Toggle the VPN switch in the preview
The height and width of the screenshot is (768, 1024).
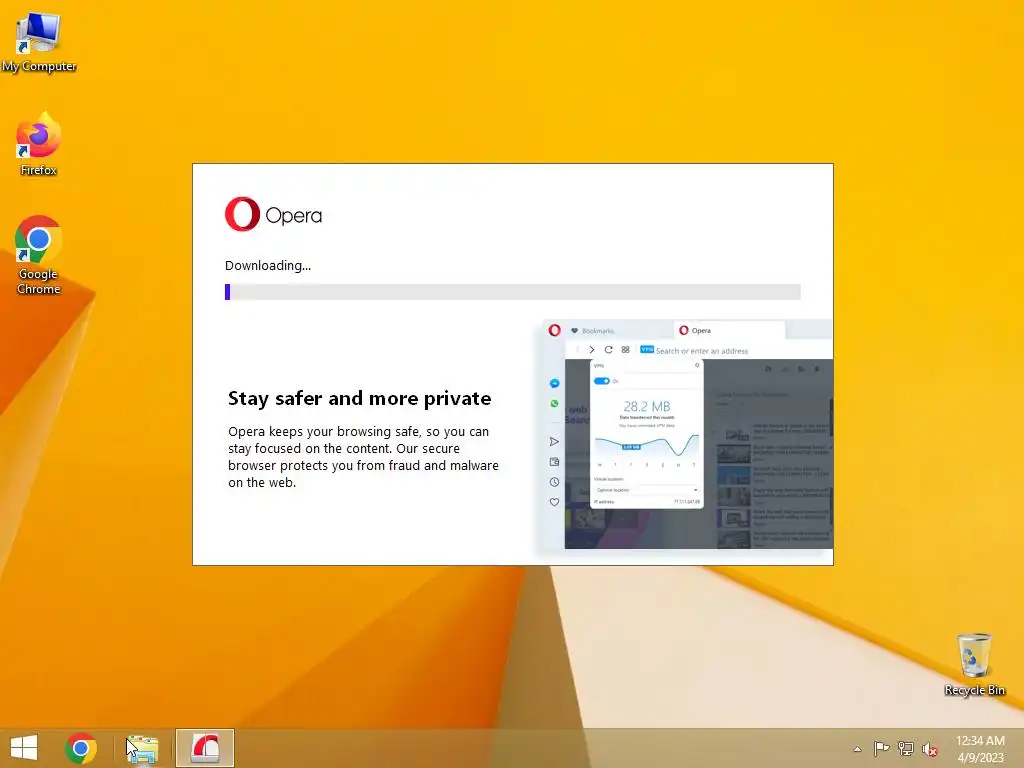point(601,381)
